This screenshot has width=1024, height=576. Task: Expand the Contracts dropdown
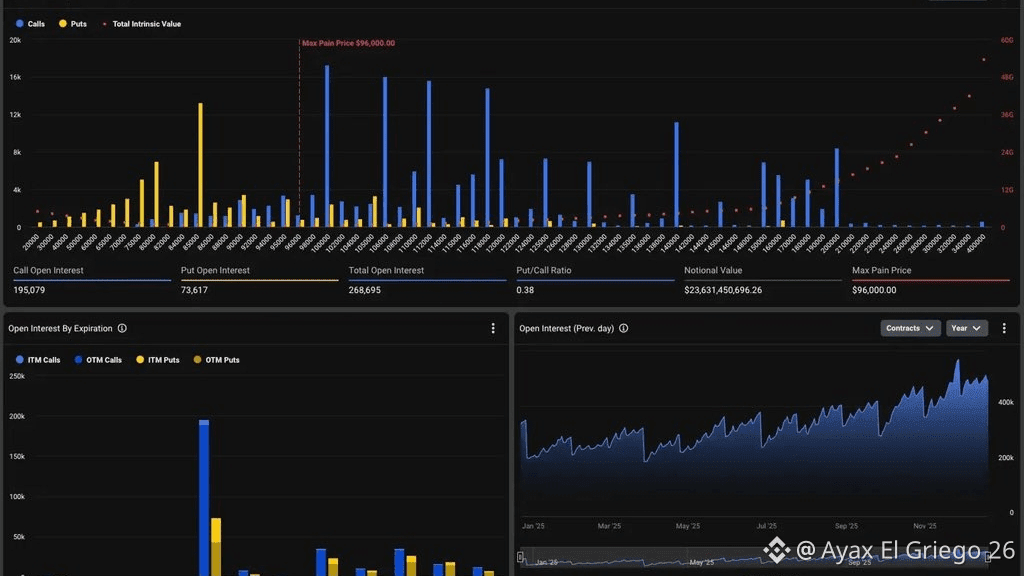(910, 328)
